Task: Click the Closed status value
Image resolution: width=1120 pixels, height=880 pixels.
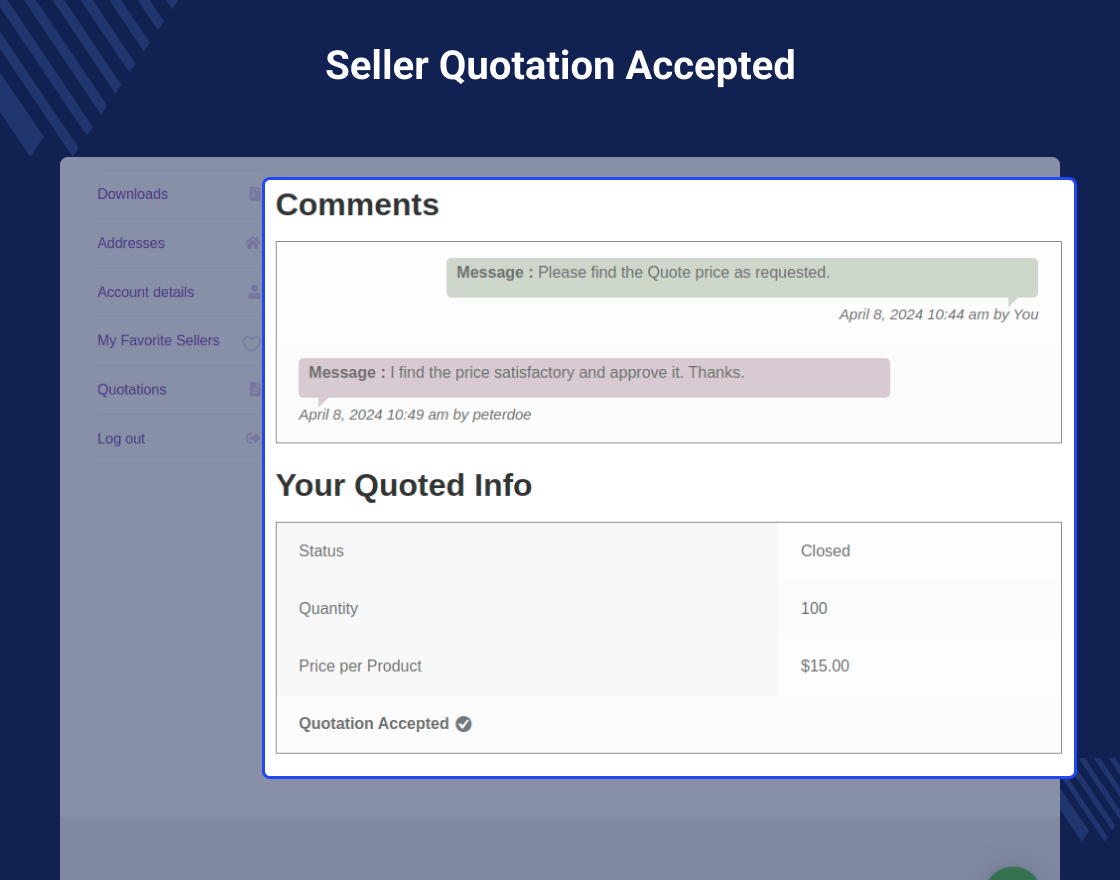Action: click(x=825, y=551)
